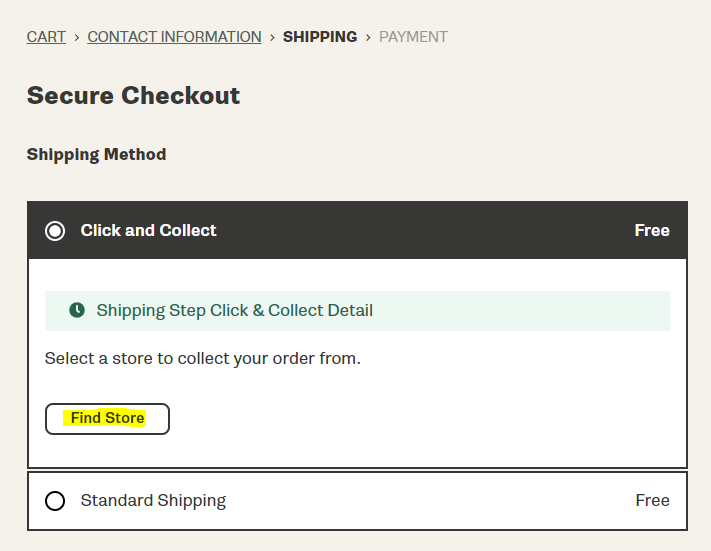Click the Standard Shipping label text
This screenshot has height=551, width=711.
(153, 501)
